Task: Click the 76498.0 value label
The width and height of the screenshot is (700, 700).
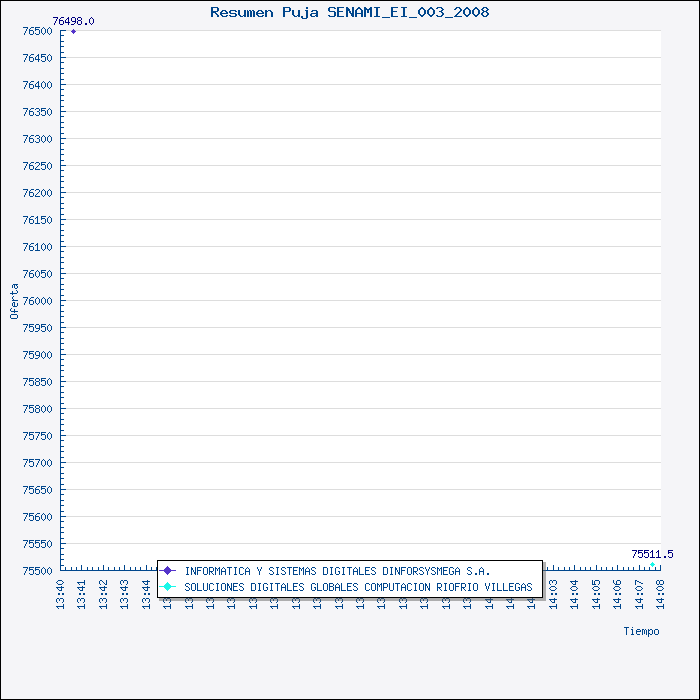Action: pos(73,21)
